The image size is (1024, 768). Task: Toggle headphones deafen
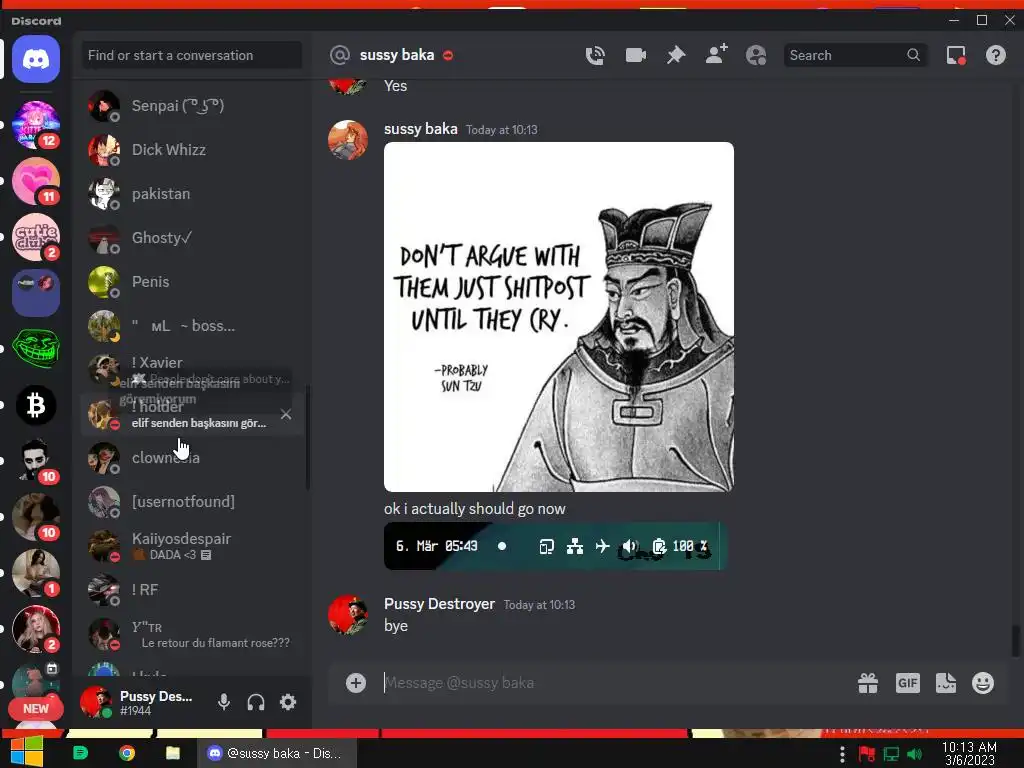click(x=256, y=702)
